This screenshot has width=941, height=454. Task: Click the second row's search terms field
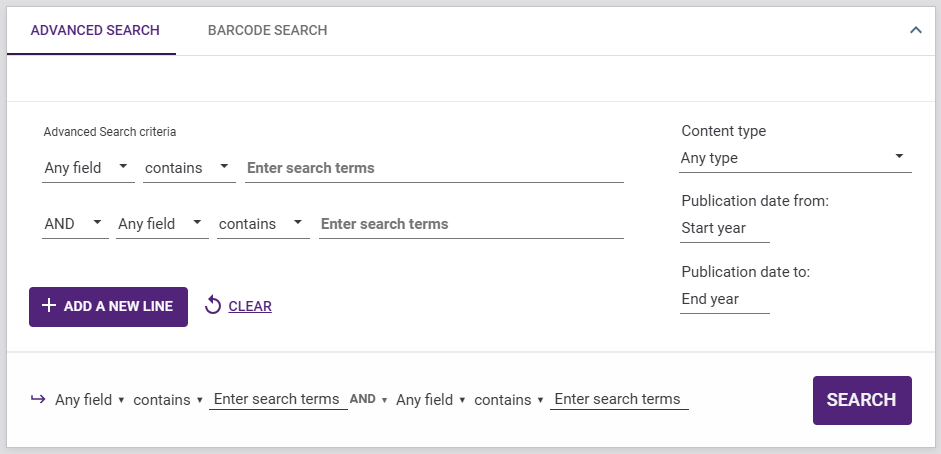point(470,224)
